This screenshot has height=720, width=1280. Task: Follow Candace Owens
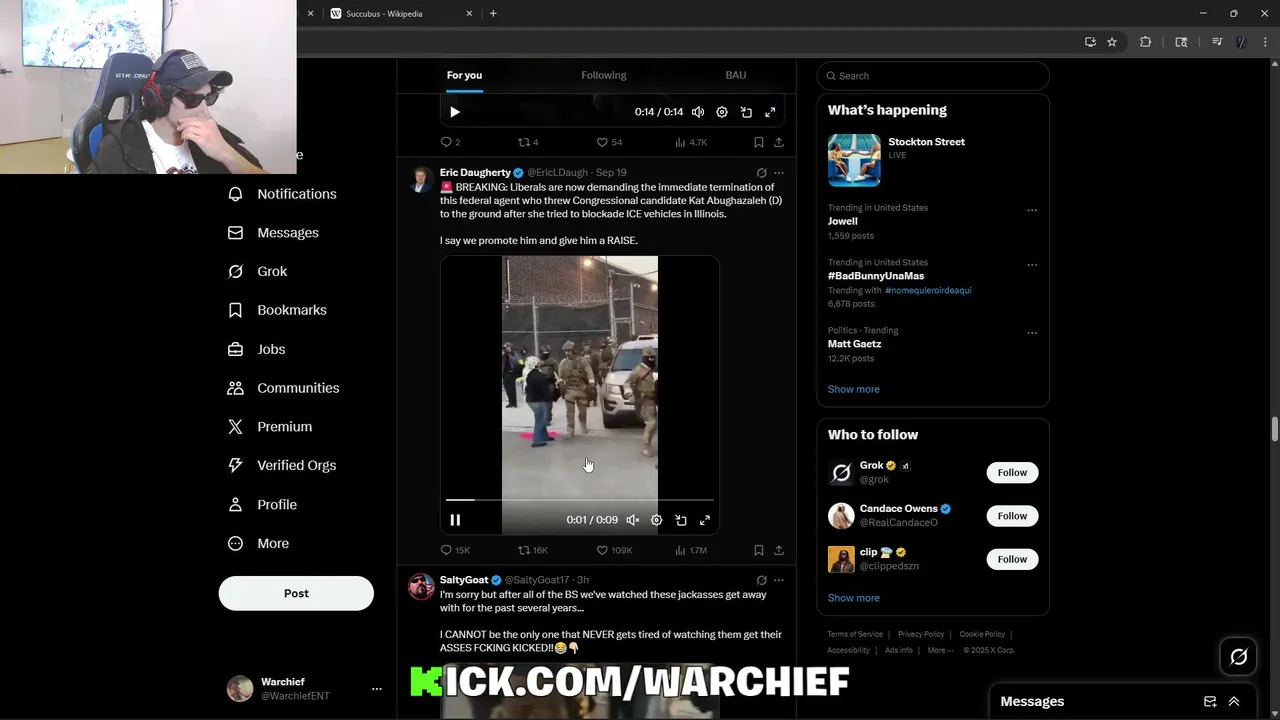[x=1012, y=516]
